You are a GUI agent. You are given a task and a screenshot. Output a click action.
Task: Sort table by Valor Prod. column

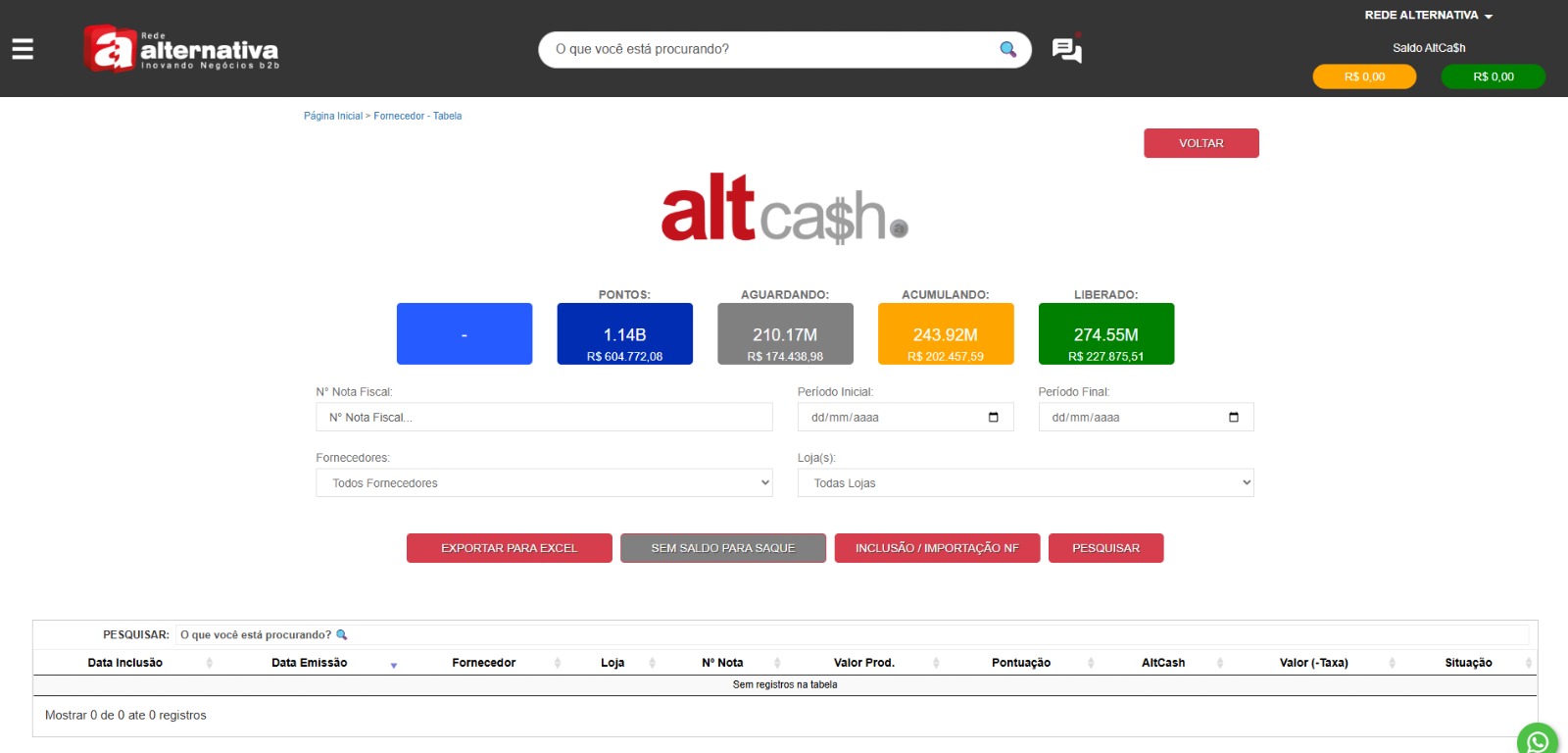point(863,663)
